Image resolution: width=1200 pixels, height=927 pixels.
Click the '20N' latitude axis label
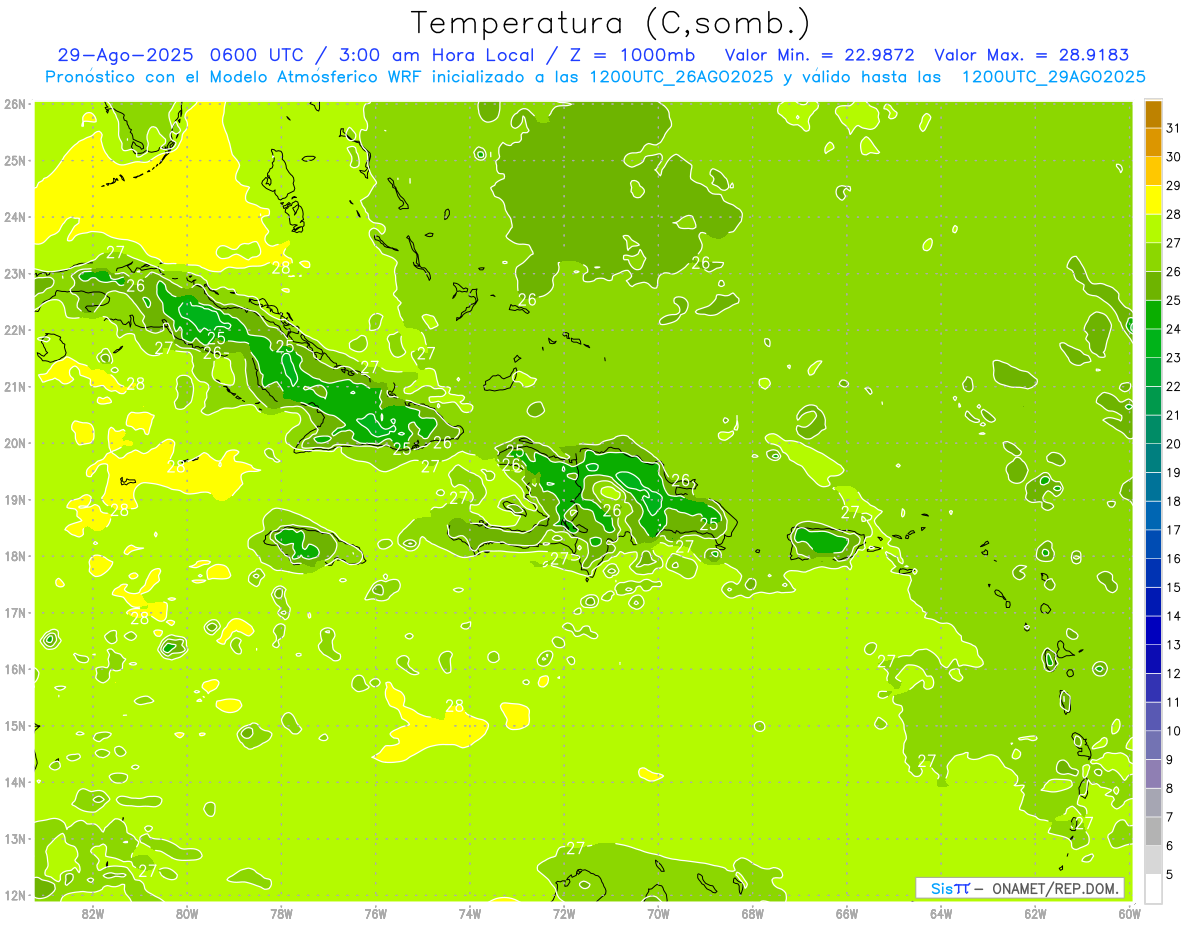click(15, 443)
